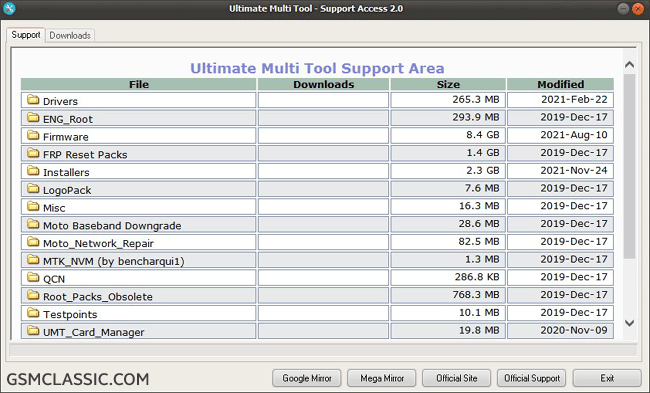Open the Root_Packs_Obsolete link
650x393 pixels.
click(x=98, y=296)
